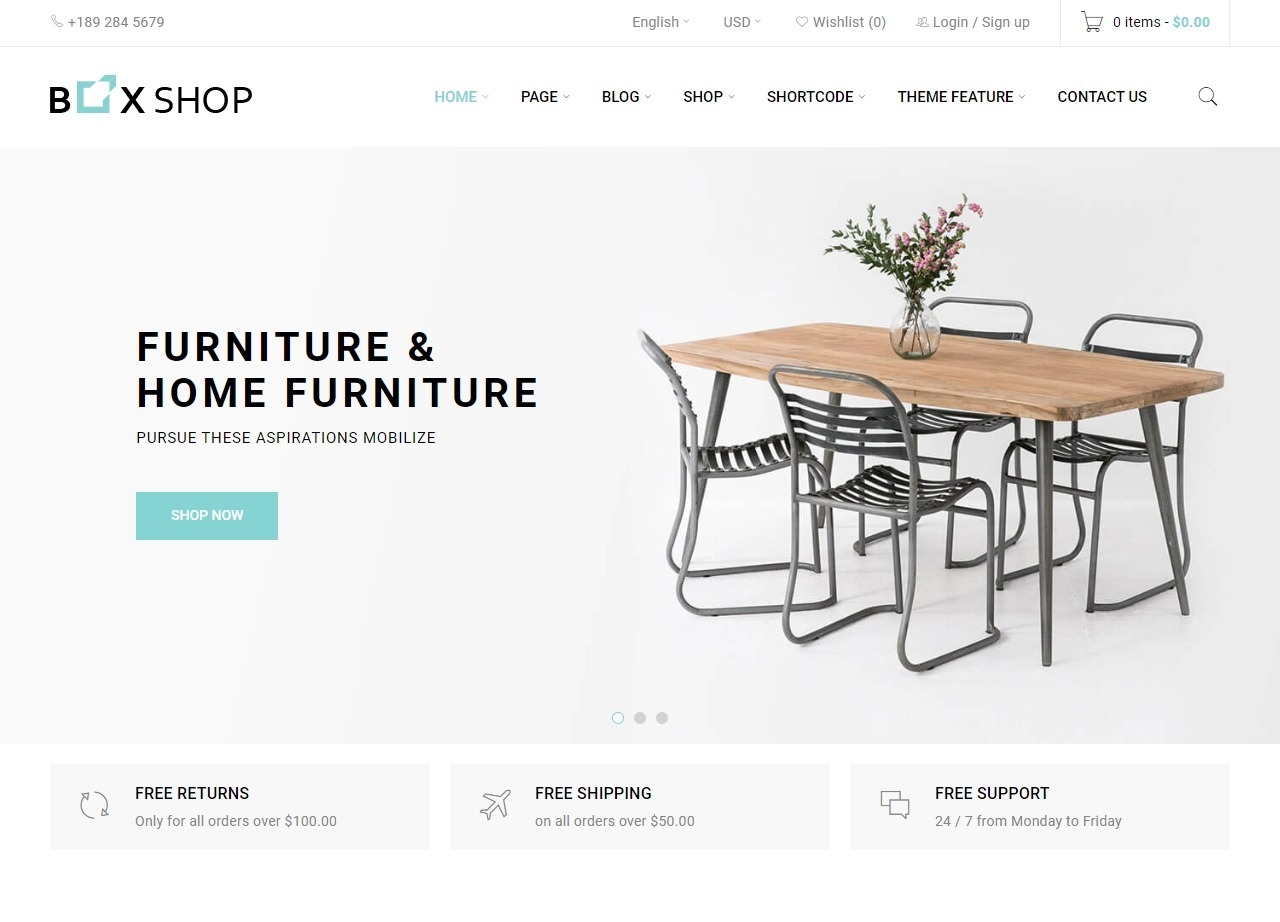This screenshot has width=1280, height=922.
Task: Click the phone icon beside the number
Action: [57, 22]
